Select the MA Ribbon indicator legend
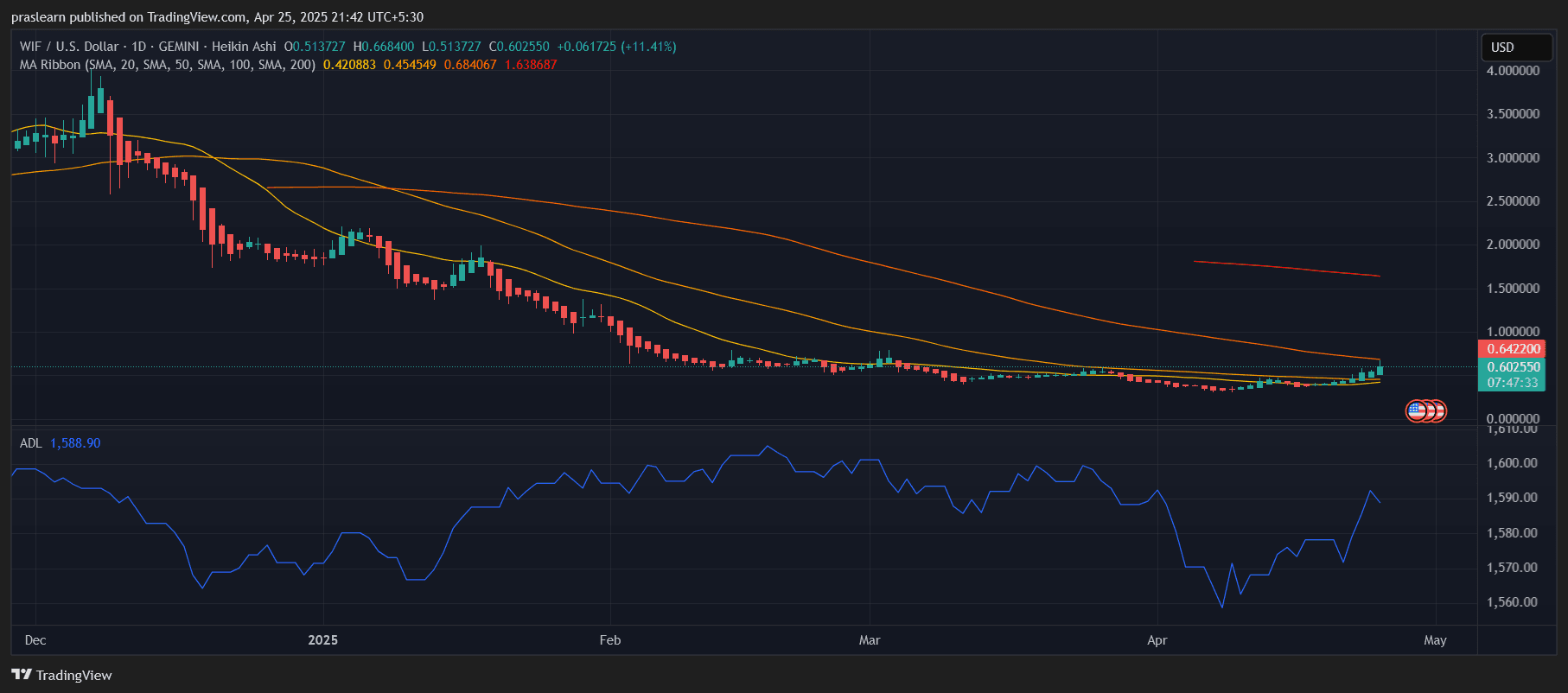This screenshot has width=1568, height=693. tap(167, 65)
